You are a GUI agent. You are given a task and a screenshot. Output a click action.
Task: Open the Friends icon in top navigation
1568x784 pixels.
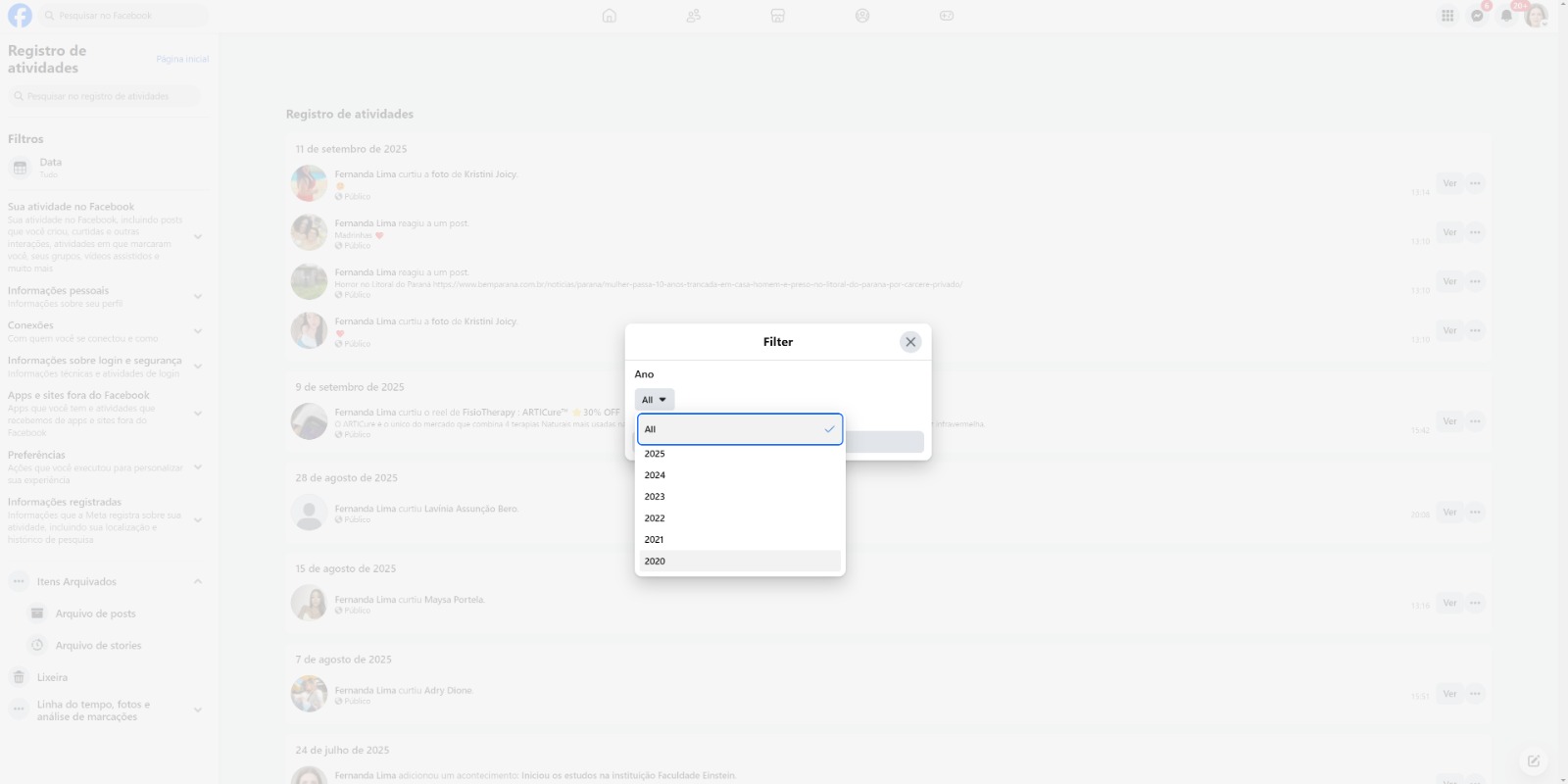(x=694, y=16)
